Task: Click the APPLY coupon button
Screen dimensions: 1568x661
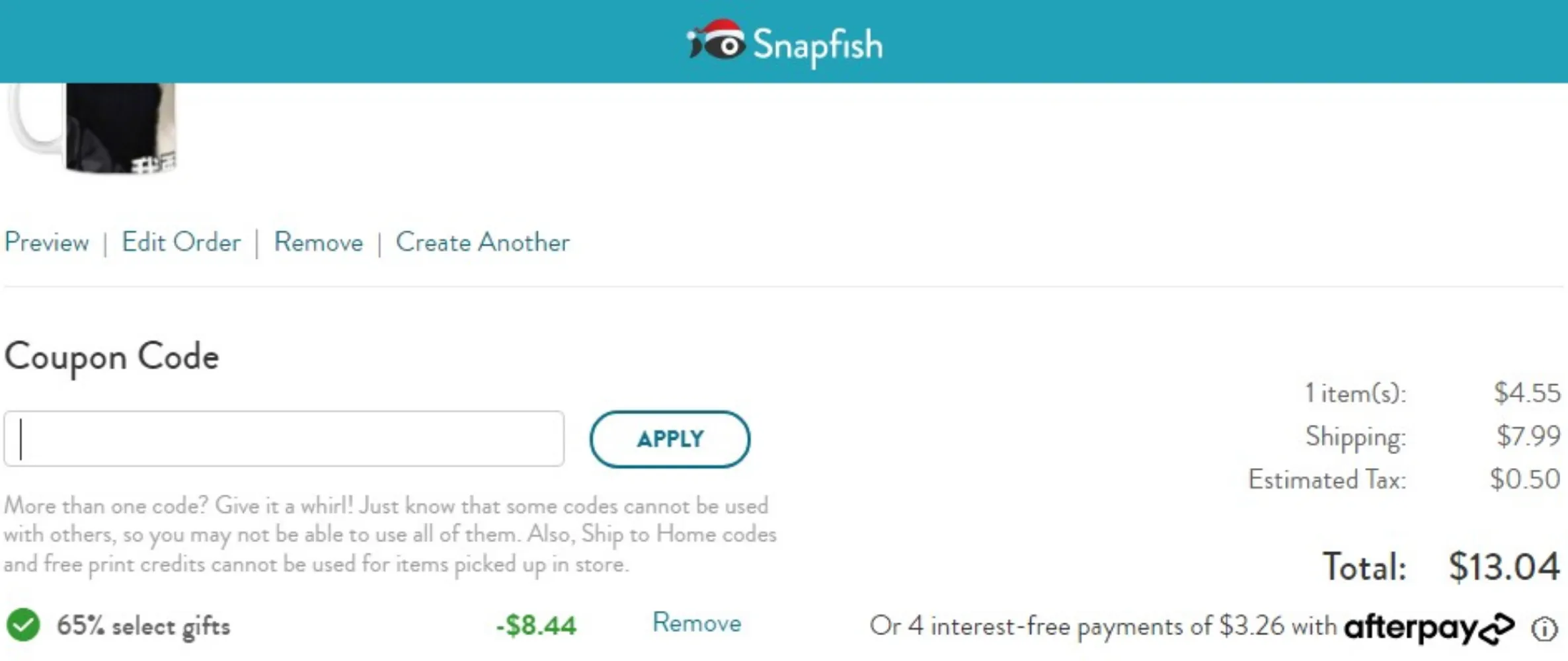Action: [x=670, y=439]
